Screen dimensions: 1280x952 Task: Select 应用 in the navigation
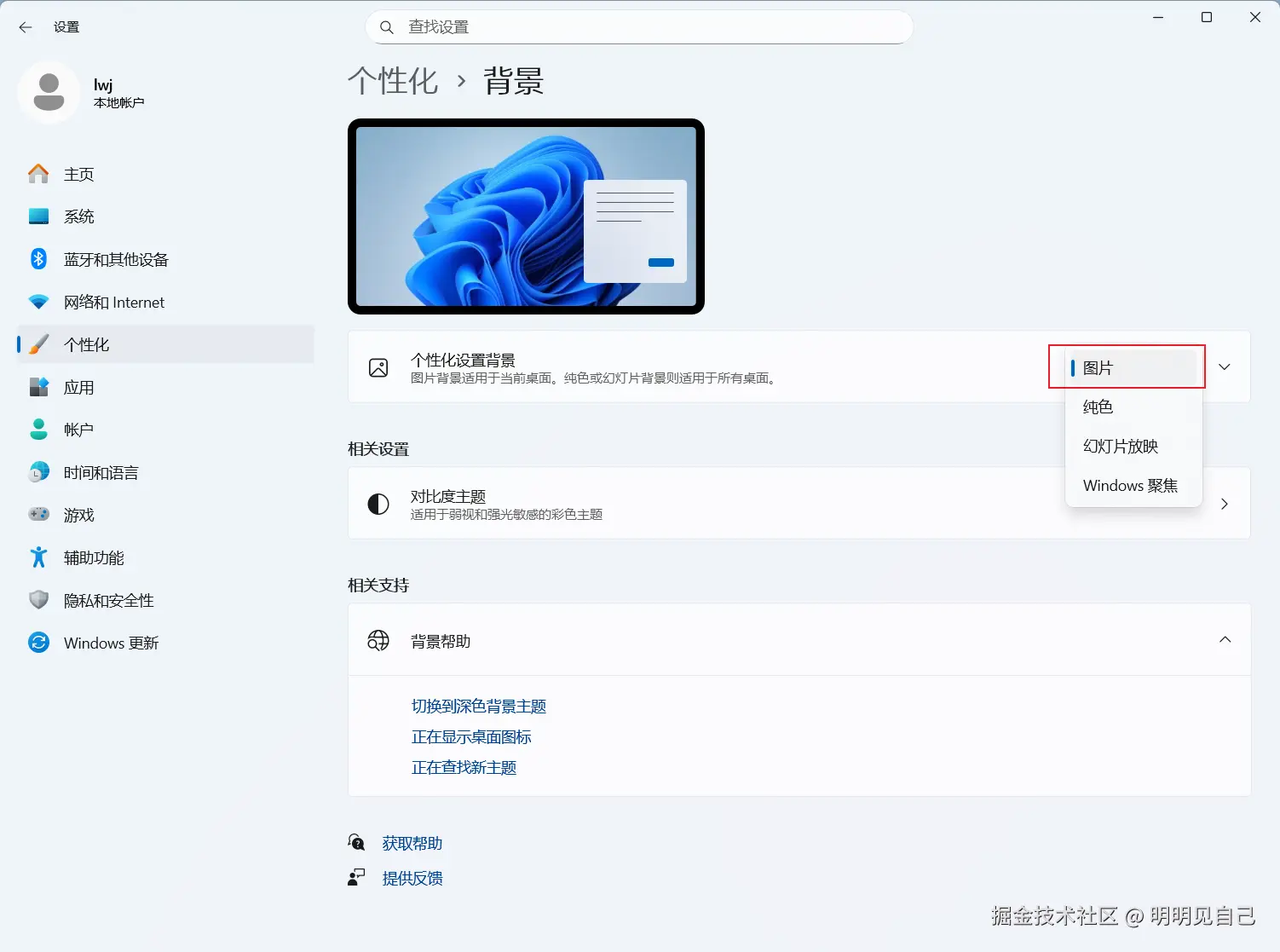tap(166, 387)
